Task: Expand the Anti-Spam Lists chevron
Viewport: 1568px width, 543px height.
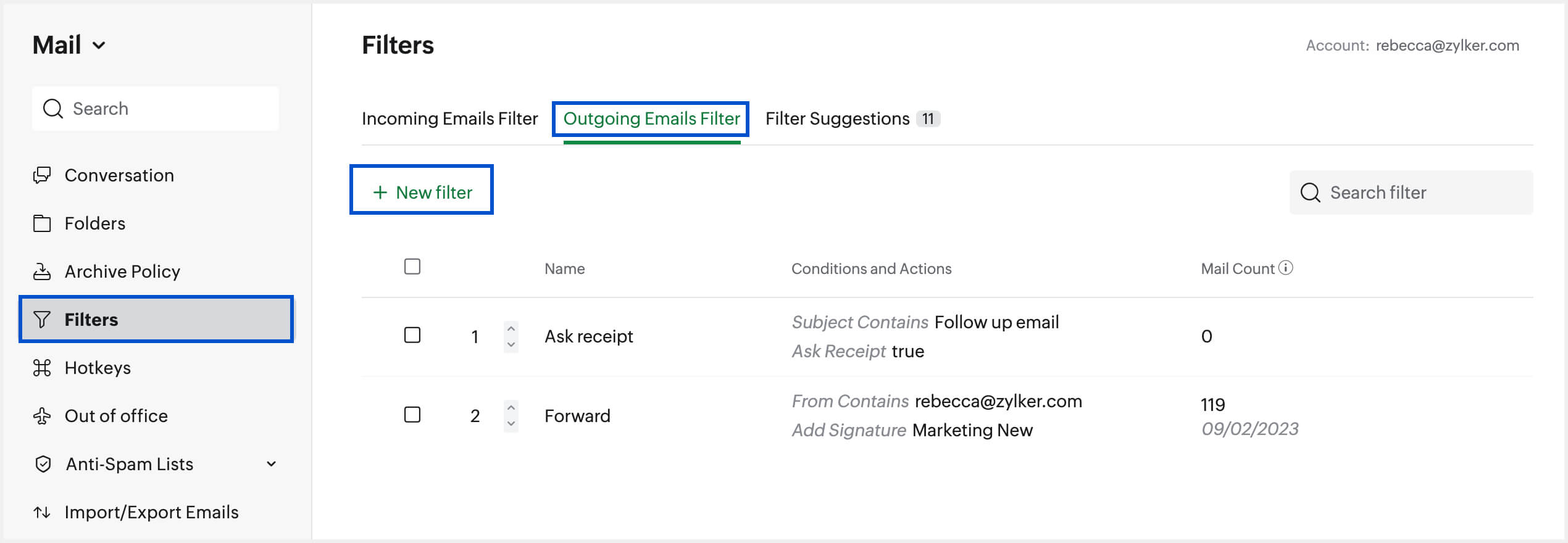Action: (271, 464)
